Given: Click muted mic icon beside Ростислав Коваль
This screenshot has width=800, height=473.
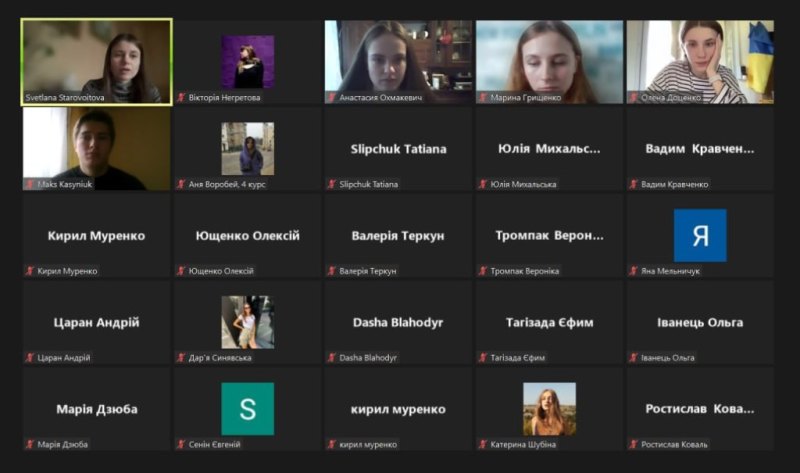Looking at the screenshot, I should (x=633, y=444).
